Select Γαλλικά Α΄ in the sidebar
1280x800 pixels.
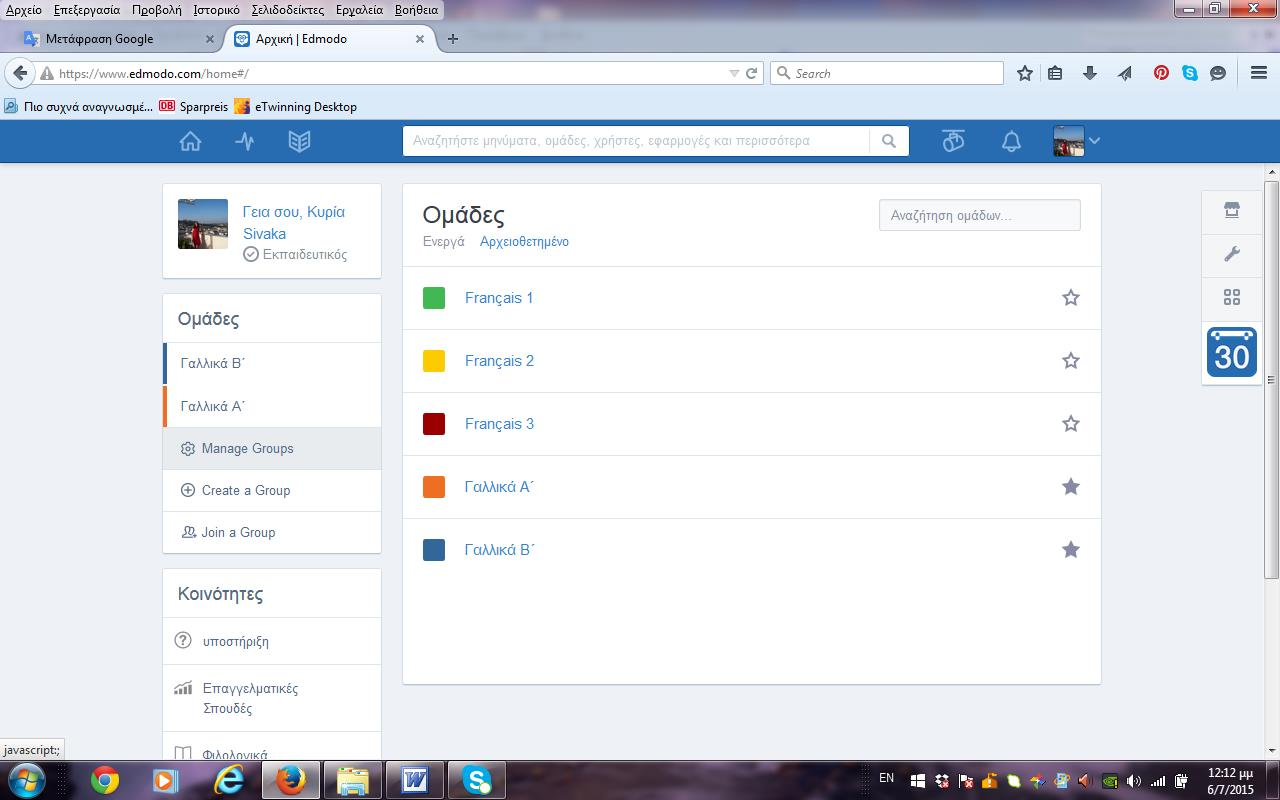(x=272, y=406)
